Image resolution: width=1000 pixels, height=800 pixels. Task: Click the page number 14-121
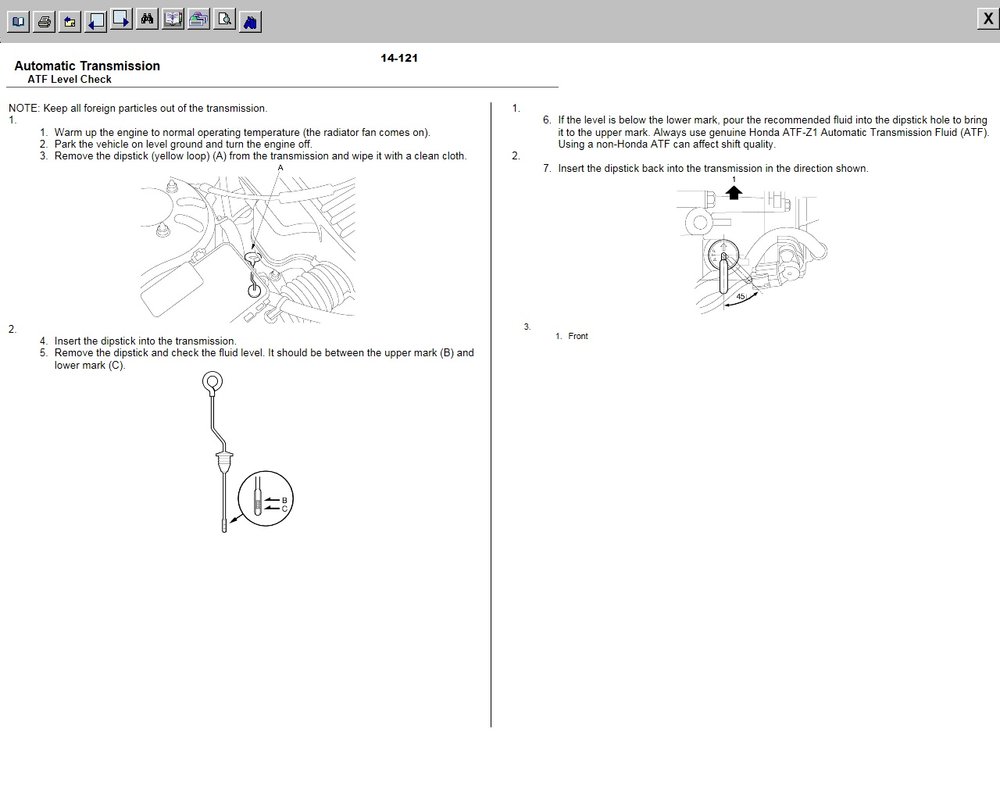(399, 58)
